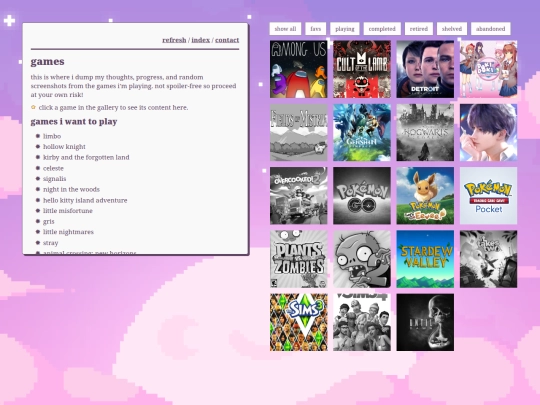Click the 'stray' list item
Image resolution: width=540 pixels, height=405 pixels.
(51, 243)
